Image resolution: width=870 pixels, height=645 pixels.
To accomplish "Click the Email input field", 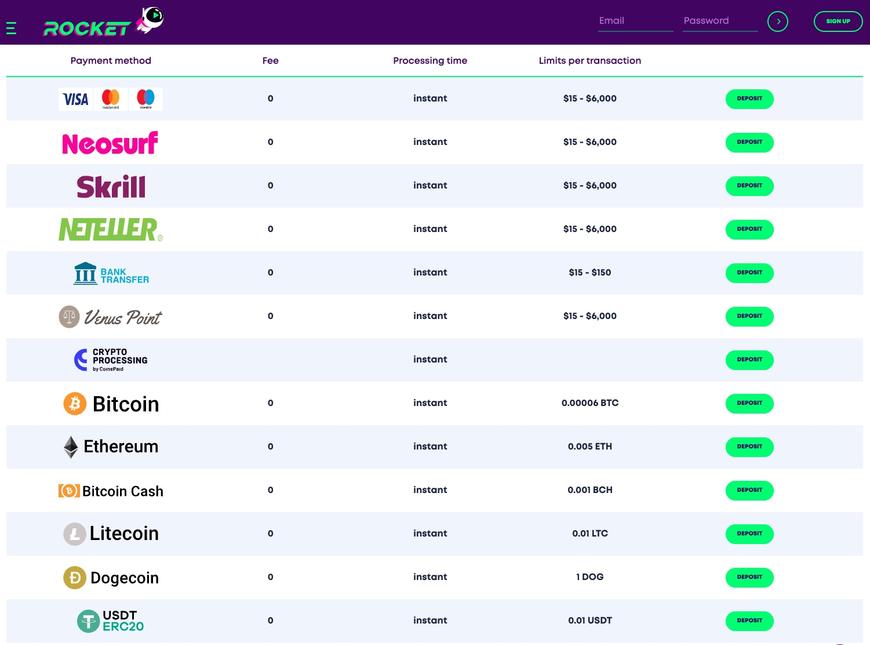I will (635, 21).
